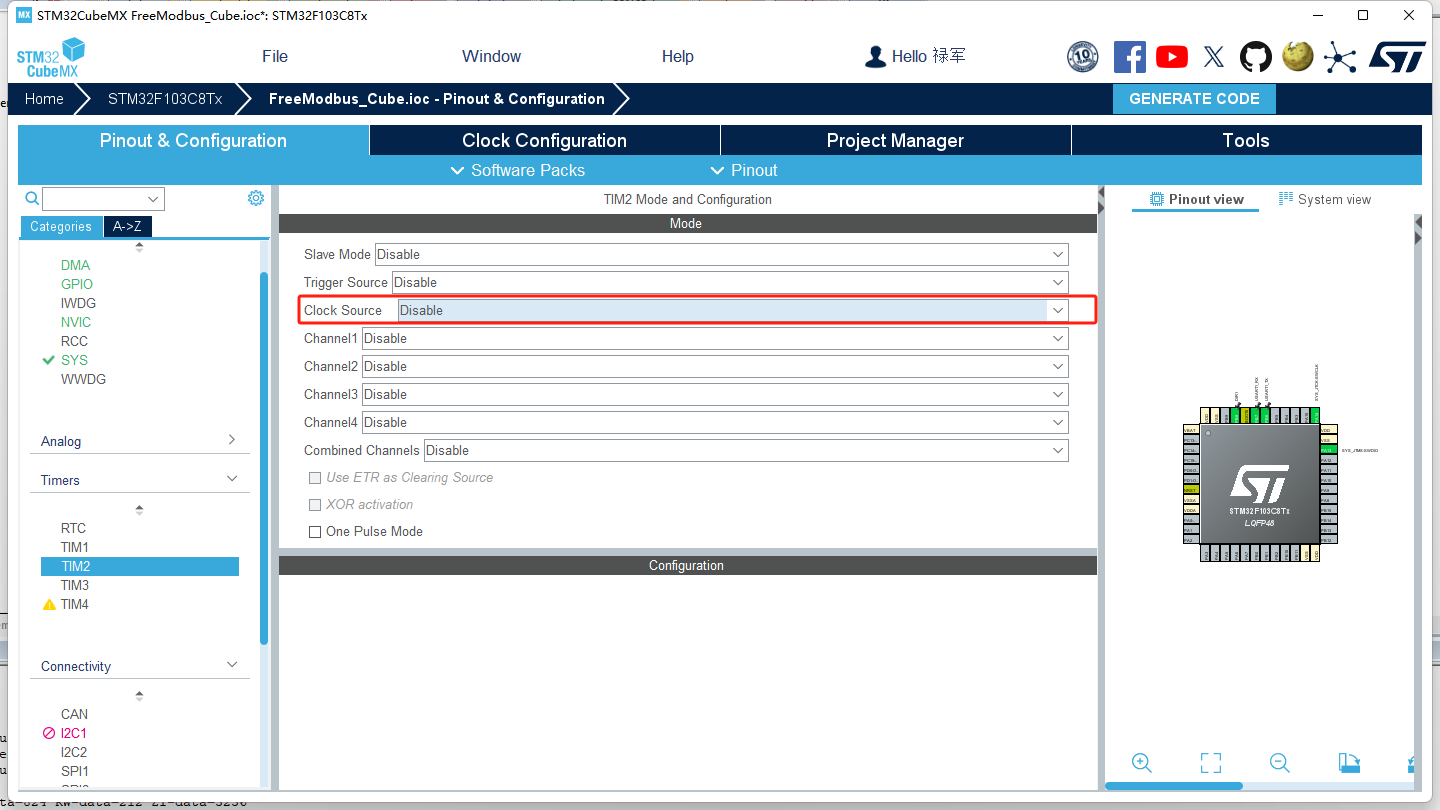Open the Clock Source dropdown

tap(733, 310)
